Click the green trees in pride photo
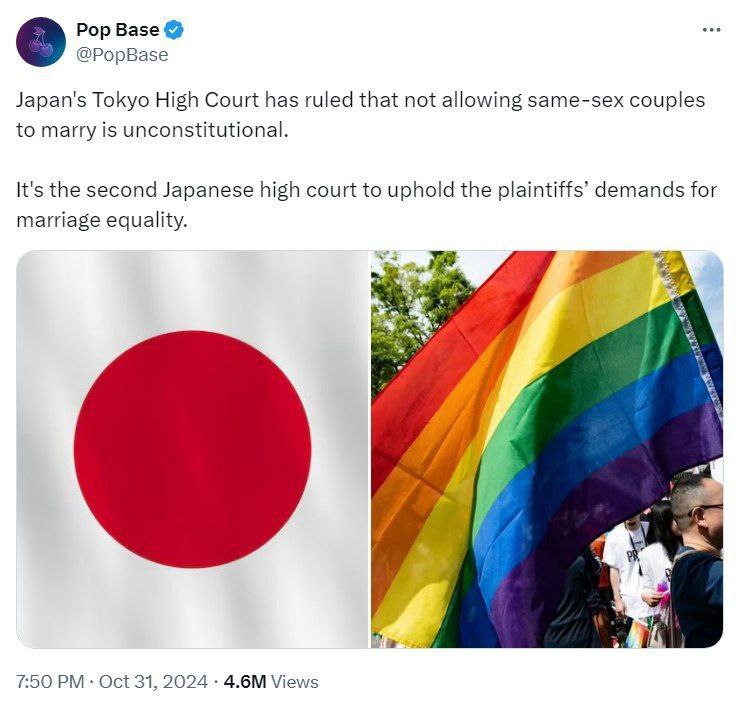This screenshot has height=703, width=741. pyautogui.click(x=416, y=312)
